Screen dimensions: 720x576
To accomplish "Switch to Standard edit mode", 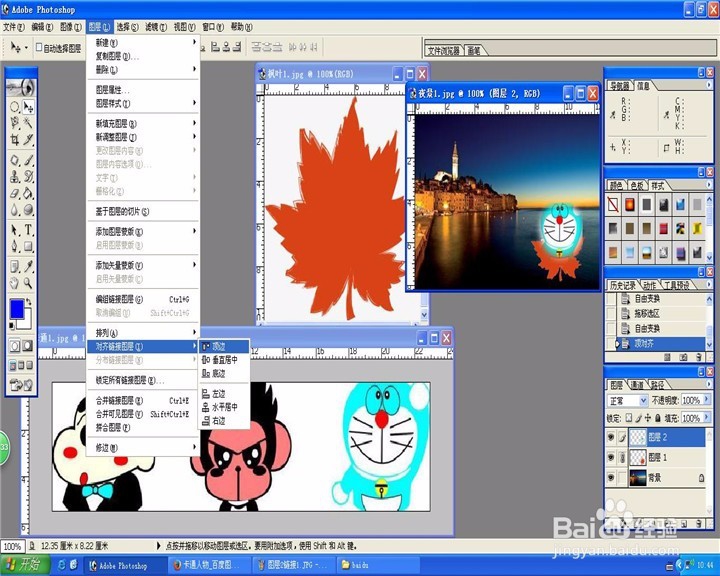I will (15, 345).
